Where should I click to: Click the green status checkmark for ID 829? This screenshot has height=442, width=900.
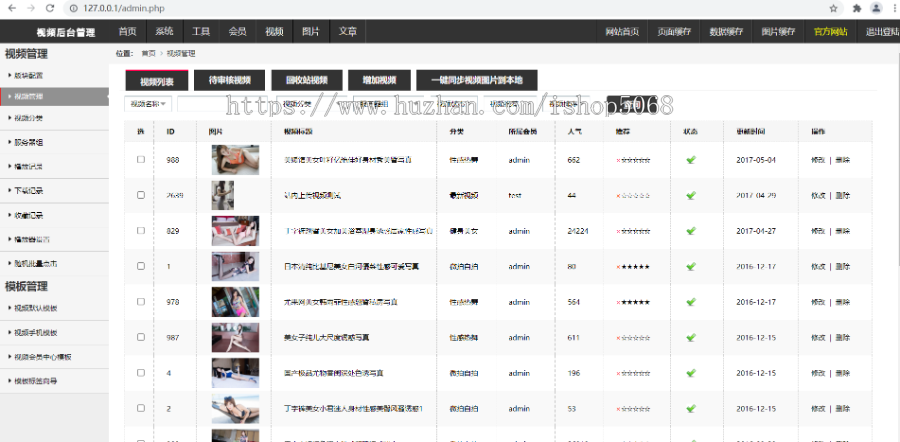click(690, 231)
